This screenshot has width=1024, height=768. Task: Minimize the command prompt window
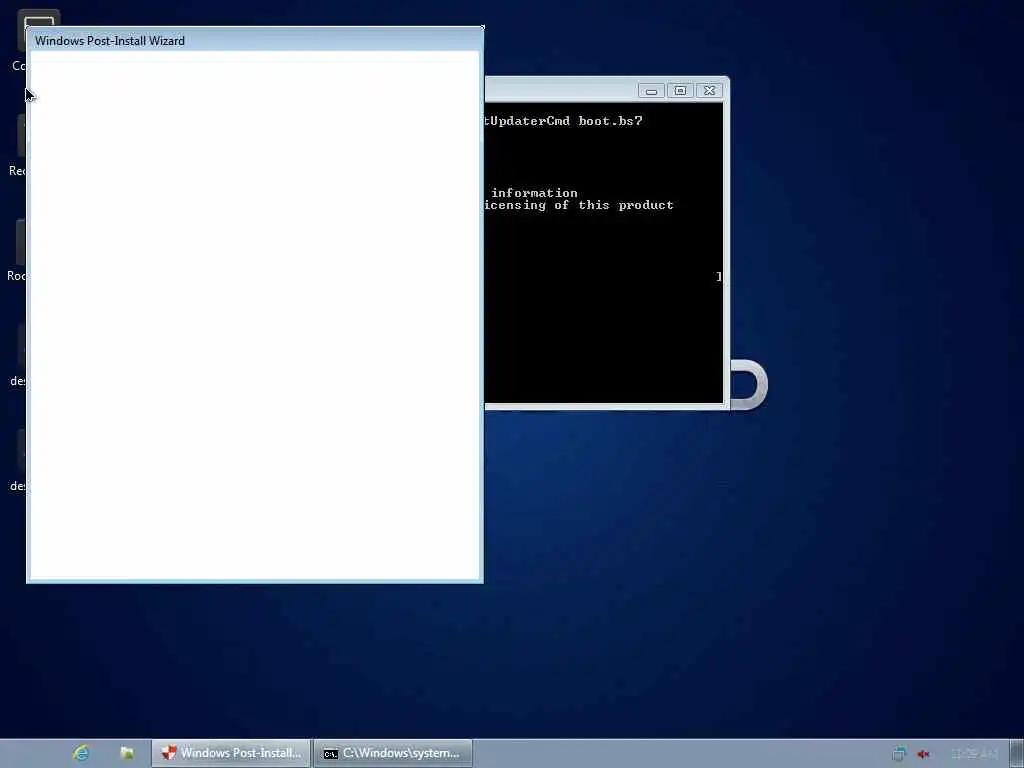point(651,91)
